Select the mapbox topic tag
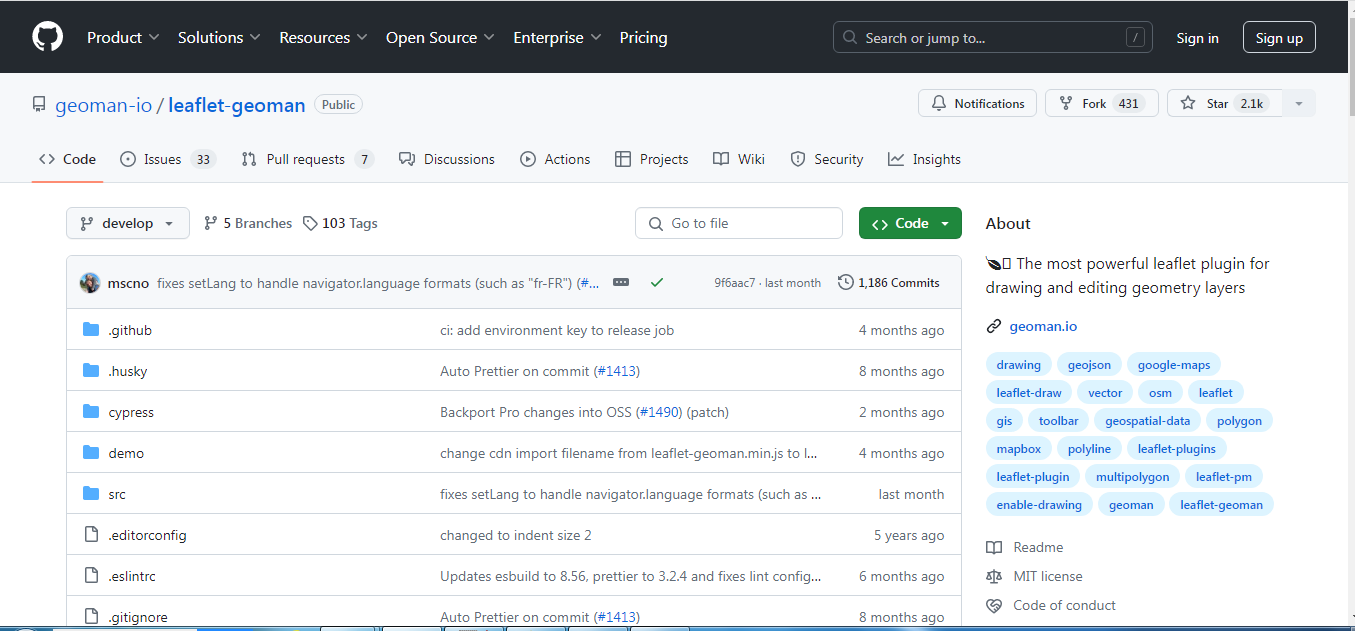This screenshot has width=1355, height=631. pyautogui.click(x=1018, y=449)
